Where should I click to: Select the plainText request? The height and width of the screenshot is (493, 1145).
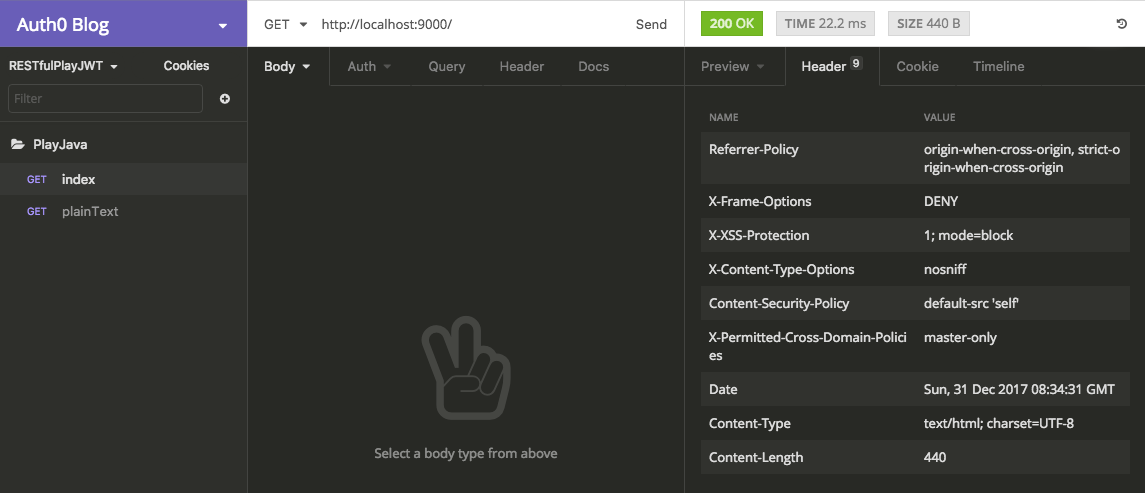(x=90, y=212)
